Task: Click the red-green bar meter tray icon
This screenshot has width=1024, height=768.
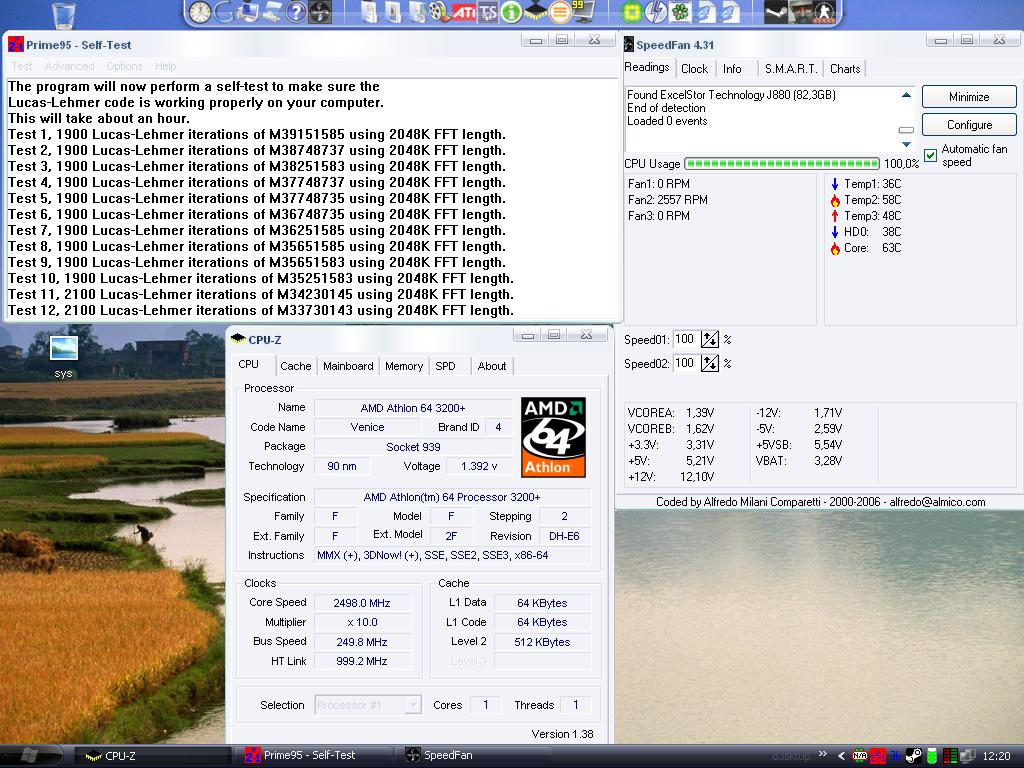Action: click(951, 756)
